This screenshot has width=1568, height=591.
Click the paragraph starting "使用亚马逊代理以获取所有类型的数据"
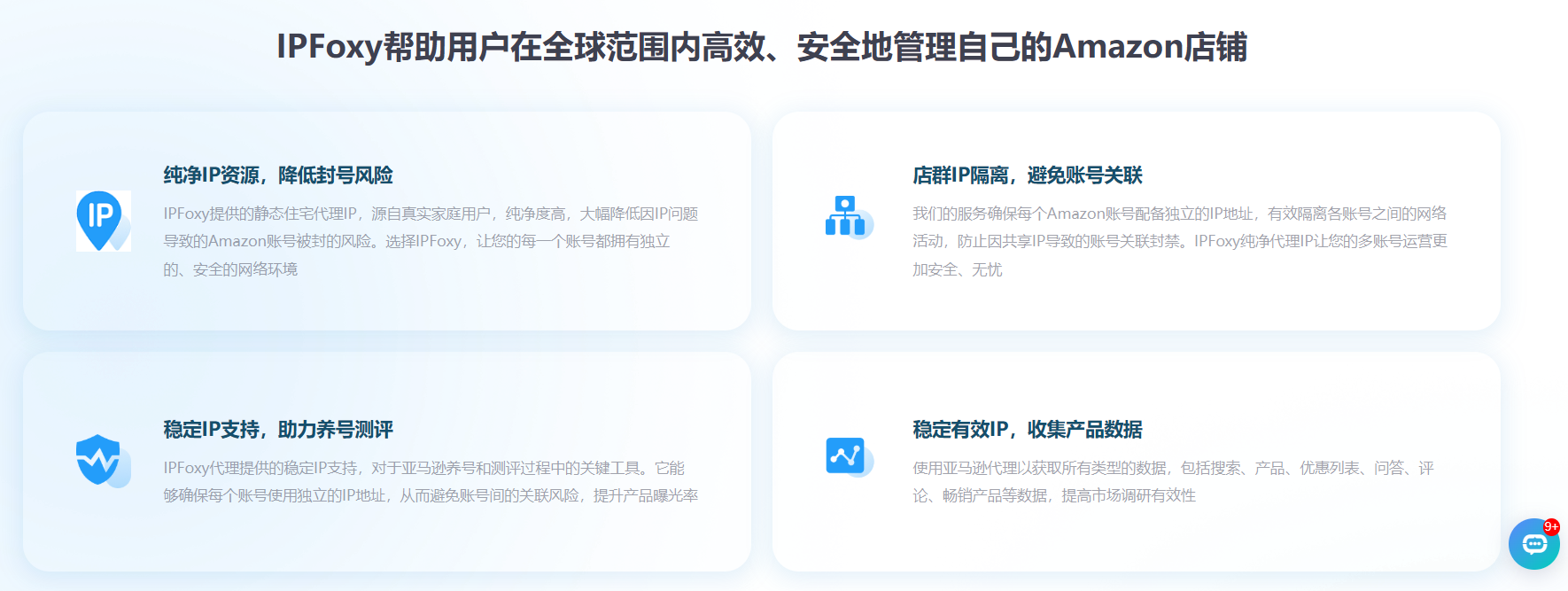(x=1174, y=481)
